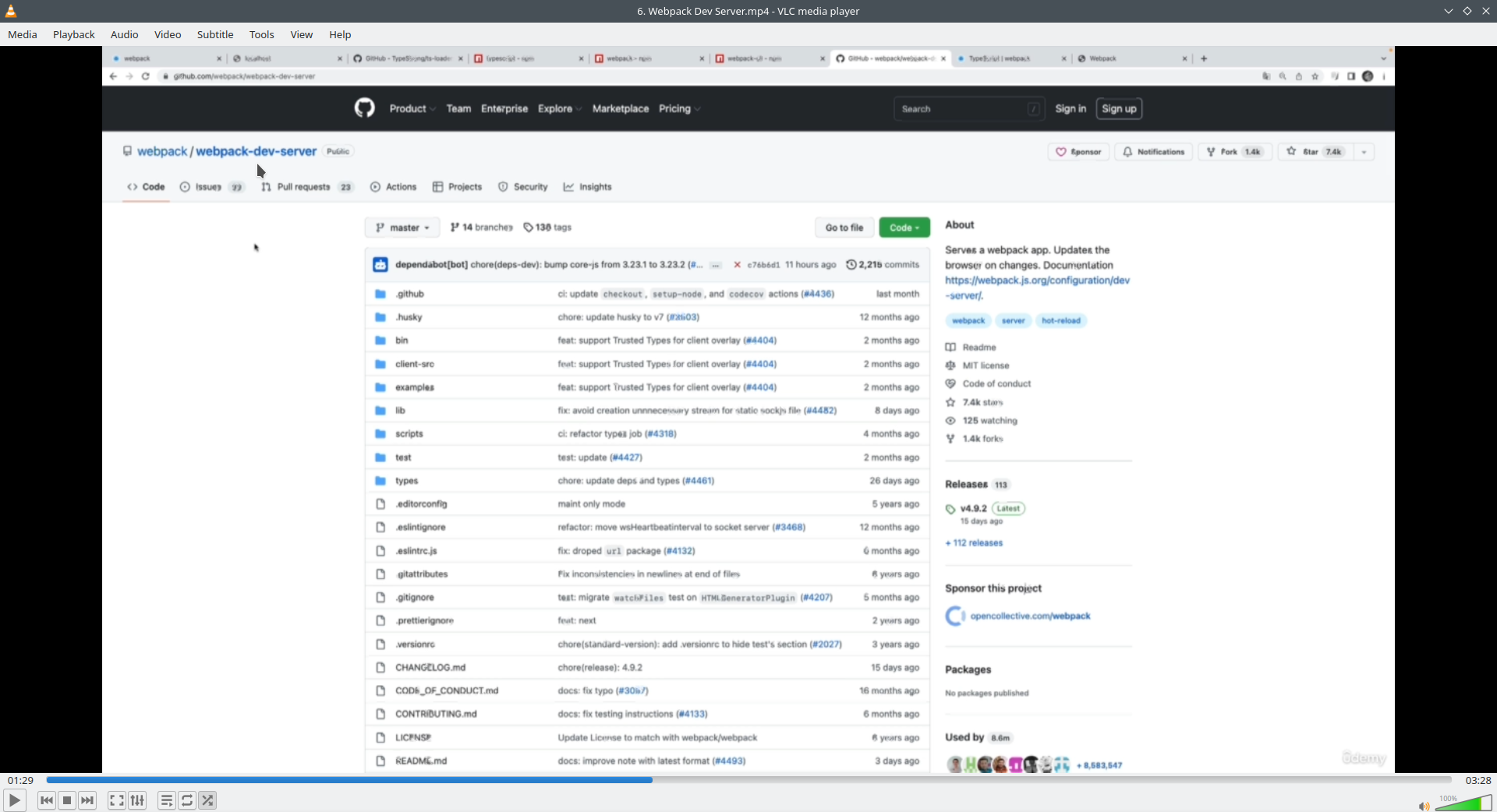The image size is (1497, 812).
Task: Toggle loop playback mode
Action: [187, 800]
